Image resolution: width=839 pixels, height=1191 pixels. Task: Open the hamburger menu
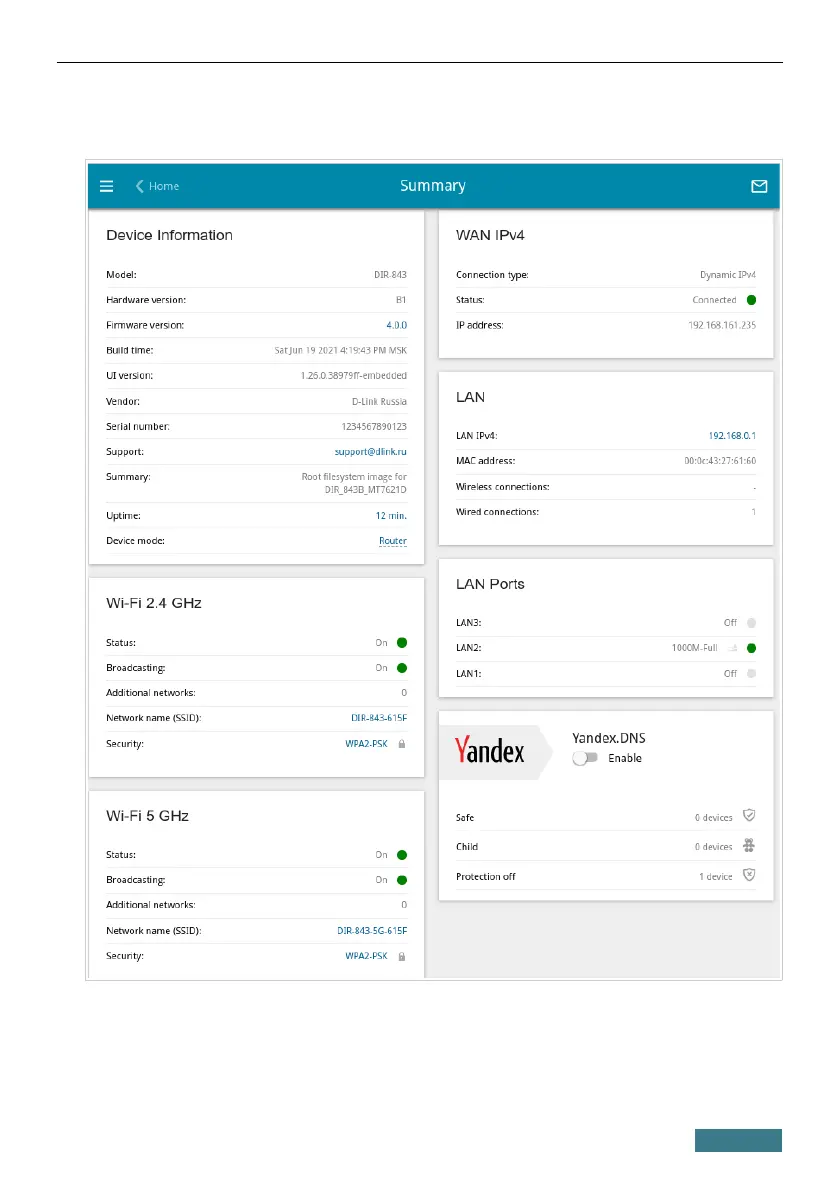[106, 186]
